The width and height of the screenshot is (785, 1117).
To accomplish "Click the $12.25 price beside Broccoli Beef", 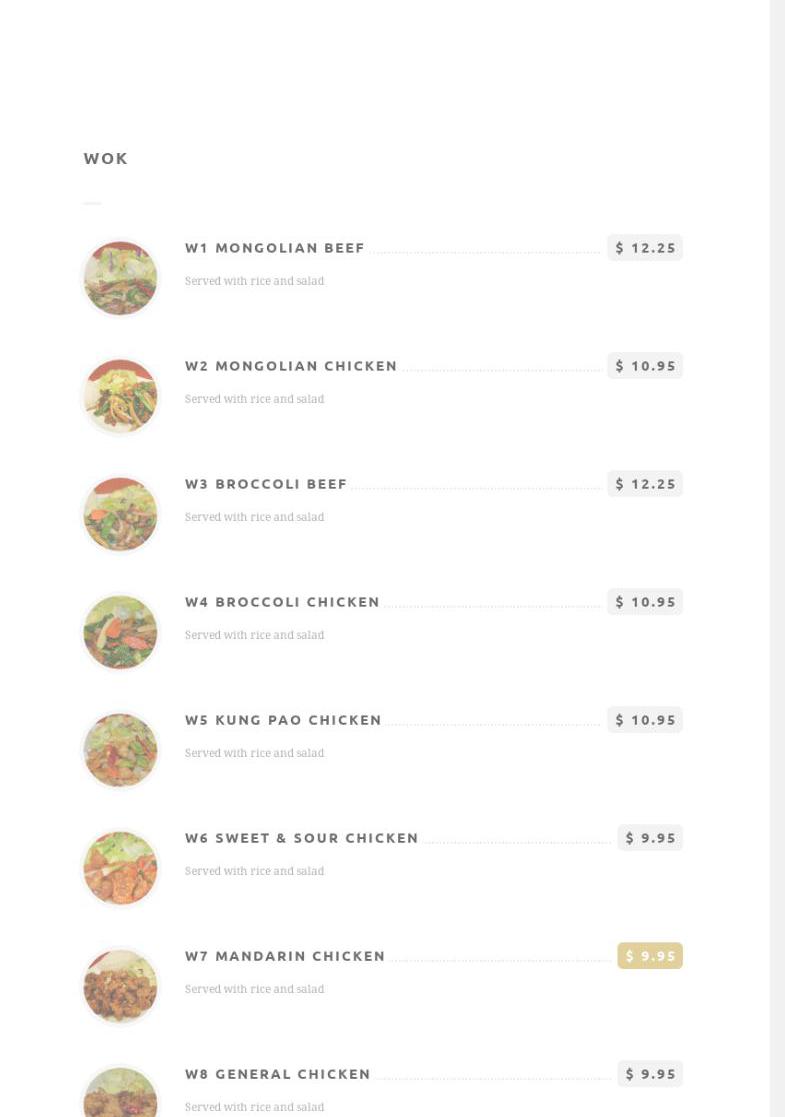I will [645, 484].
